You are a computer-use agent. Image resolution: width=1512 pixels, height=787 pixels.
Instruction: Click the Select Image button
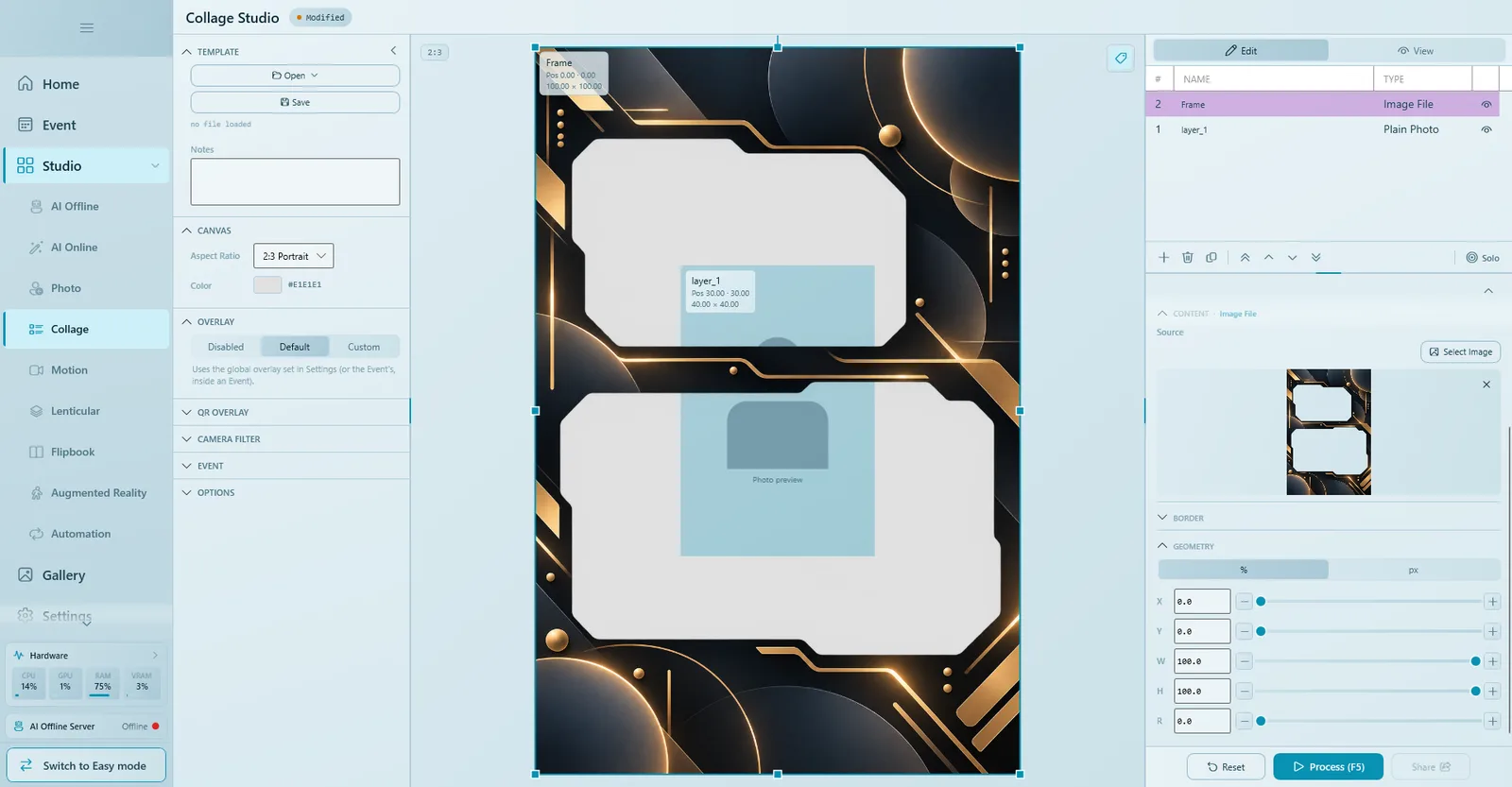point(1460,351)
